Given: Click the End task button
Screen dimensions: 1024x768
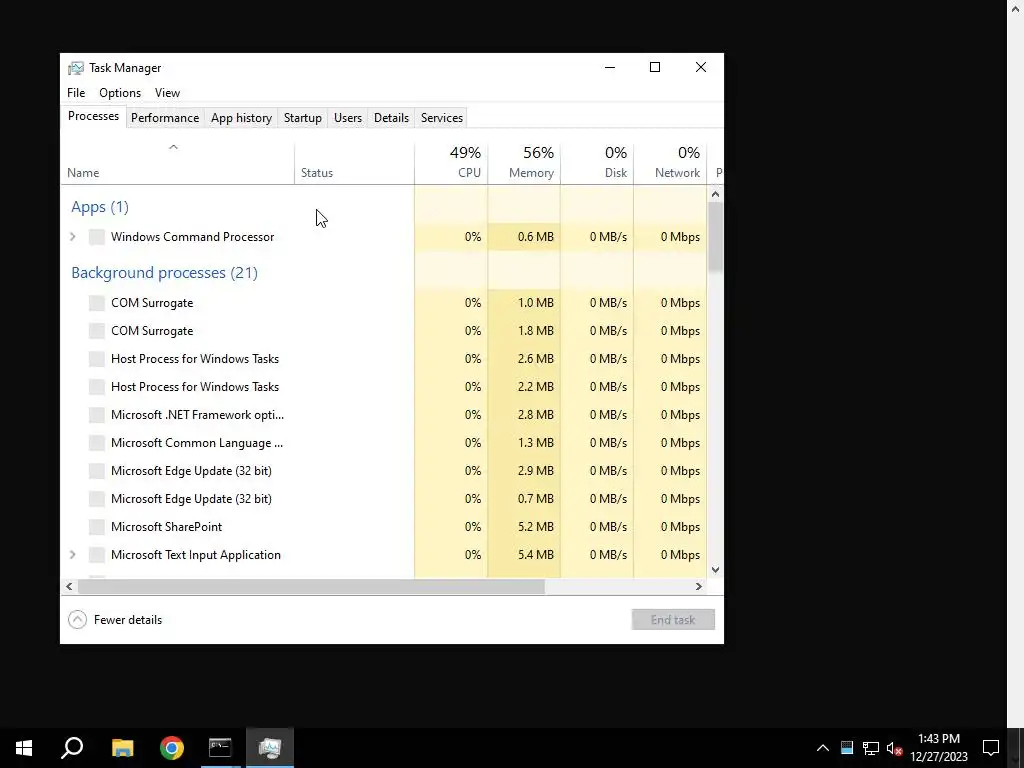Looking at the screenshot, I should pyautogui.click(x=673, y=620).
